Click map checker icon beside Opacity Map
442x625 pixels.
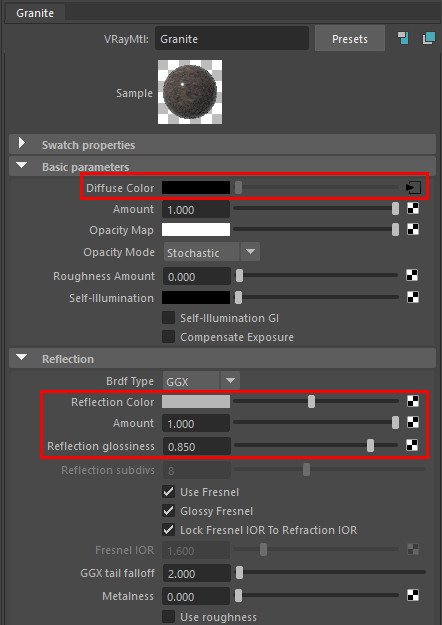click(x=413, y=229)
